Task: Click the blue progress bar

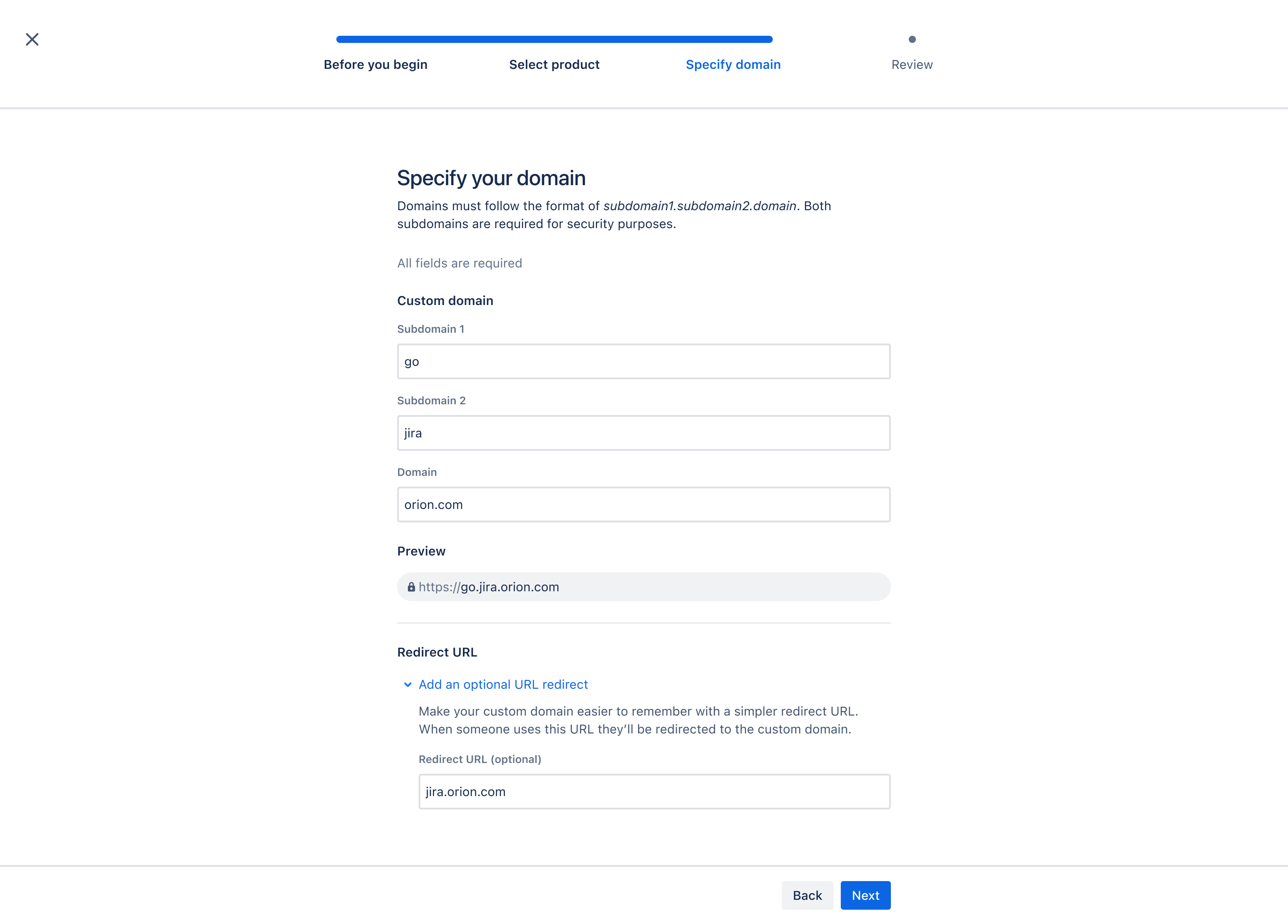Action: (554, 39)
